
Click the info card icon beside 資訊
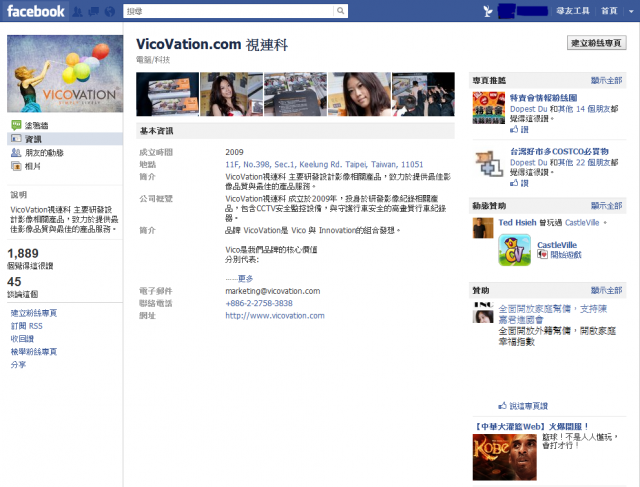(x=16, y=138)
